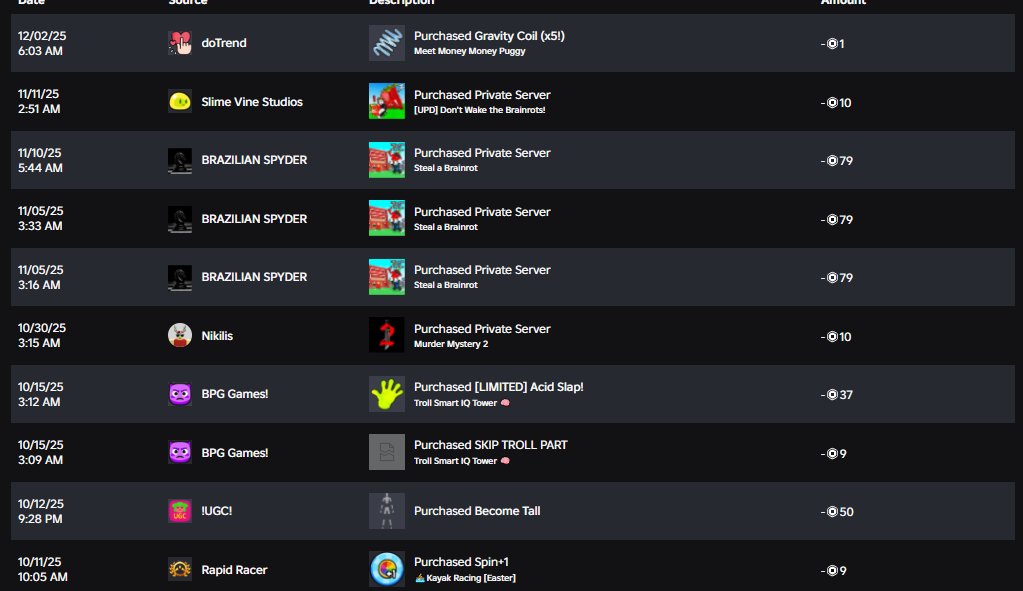Click the Slime Vine Studios slime avatar
This screenshot has height=591, width=1023.
pyautogui.click(x=180, y=102)
